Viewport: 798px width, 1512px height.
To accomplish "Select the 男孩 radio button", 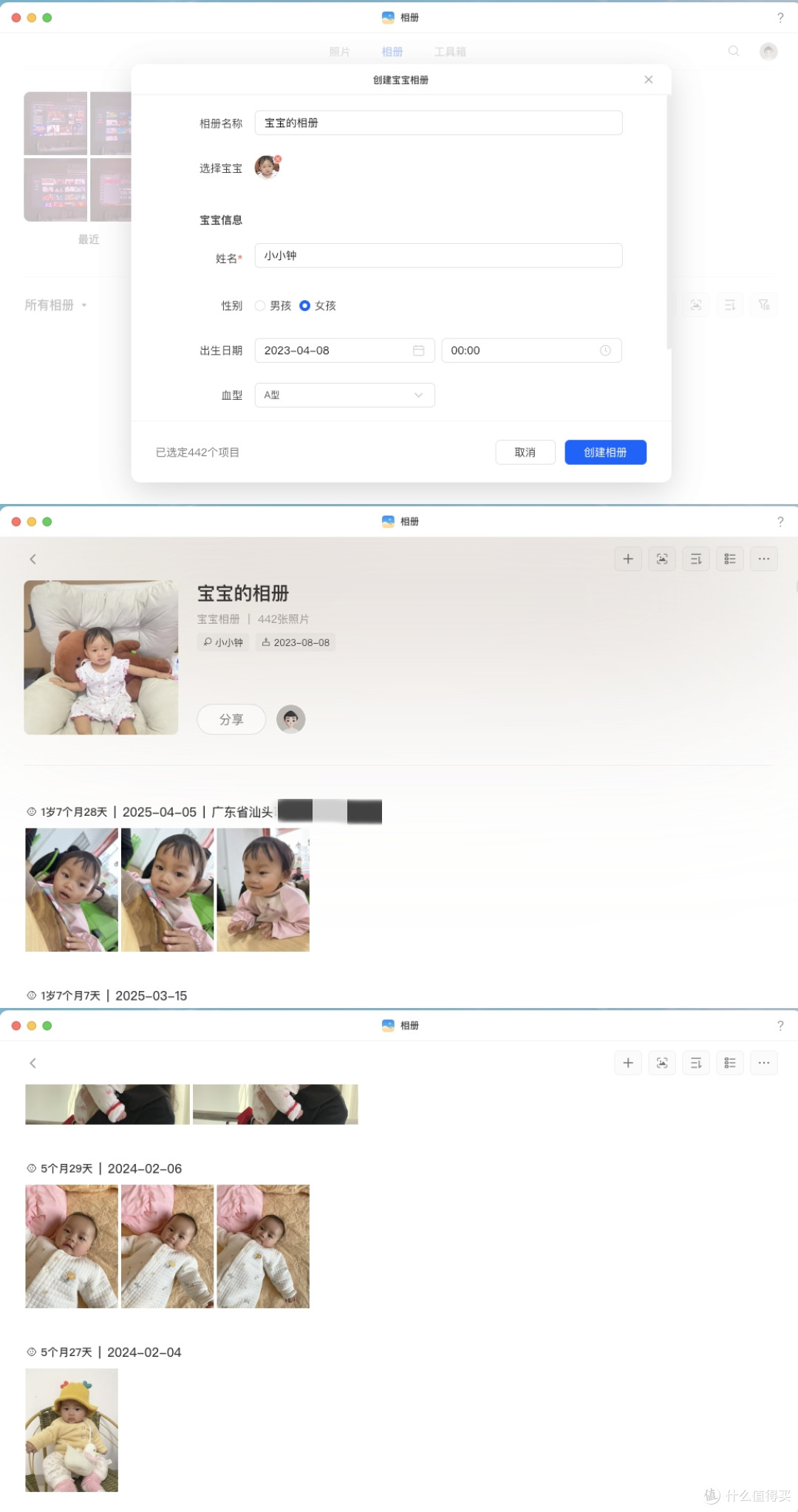I will (260, 306).
